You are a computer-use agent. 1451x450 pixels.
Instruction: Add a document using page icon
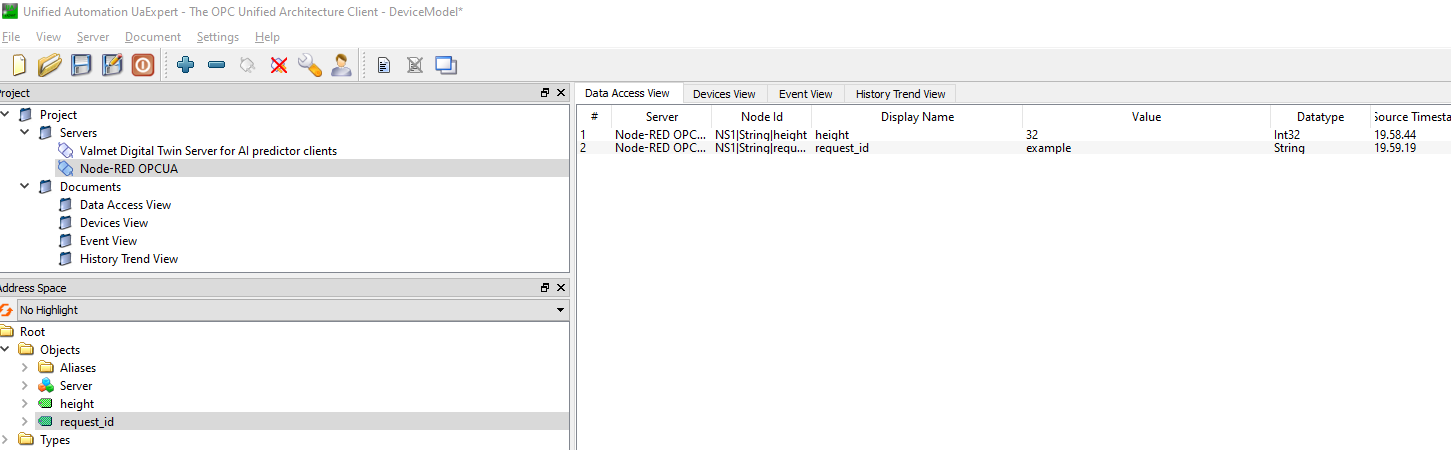point(384,65)
